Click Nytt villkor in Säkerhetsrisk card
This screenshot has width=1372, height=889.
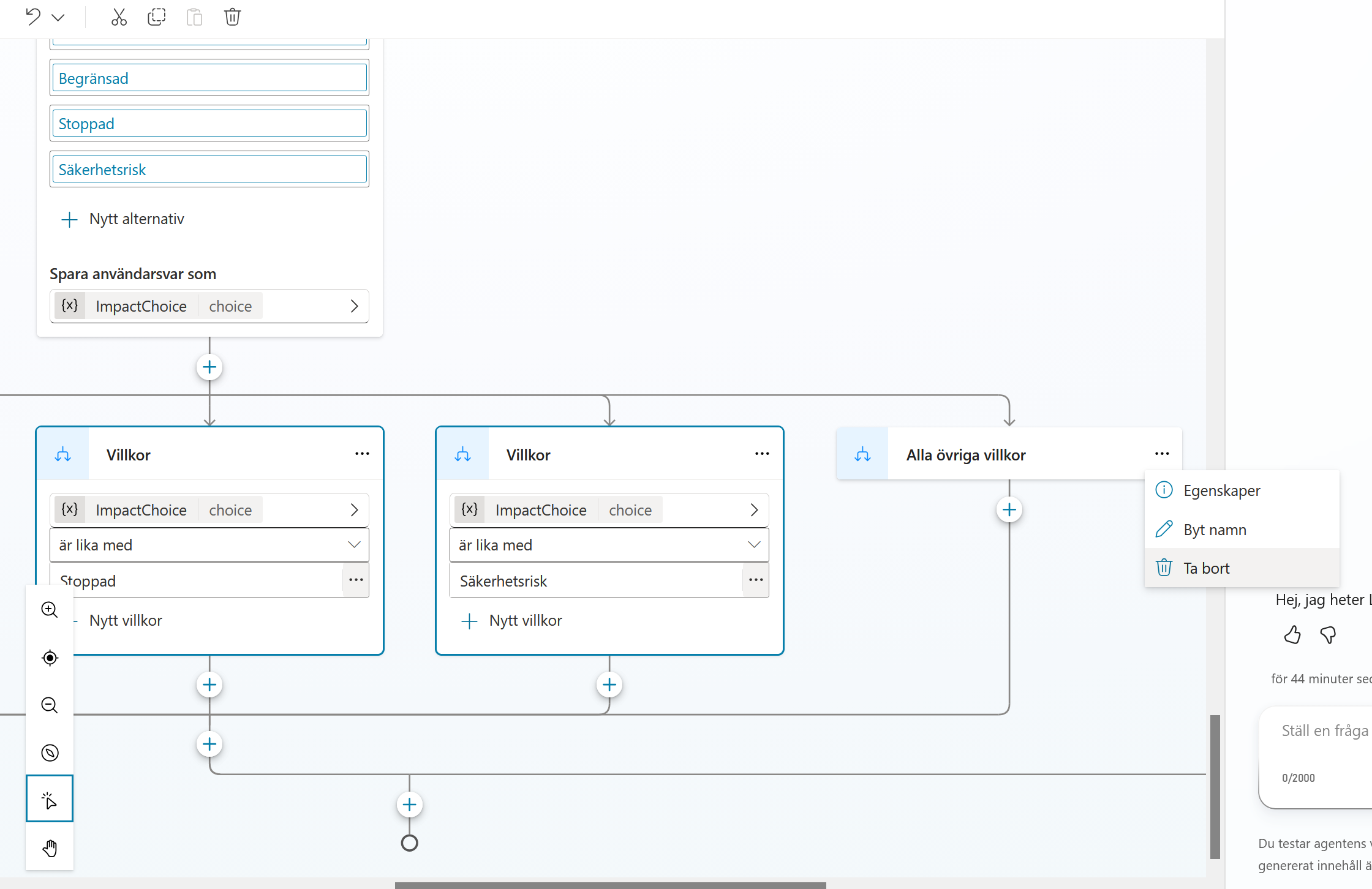(x=511, y=621)
